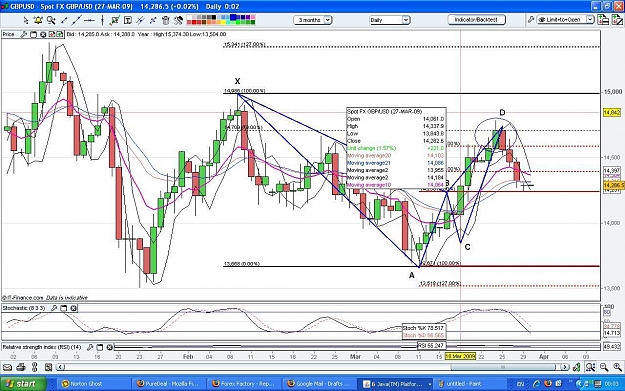Switch to Java(TM) Platform taskbar item
The image size is (625, 391).
(395, 384)
